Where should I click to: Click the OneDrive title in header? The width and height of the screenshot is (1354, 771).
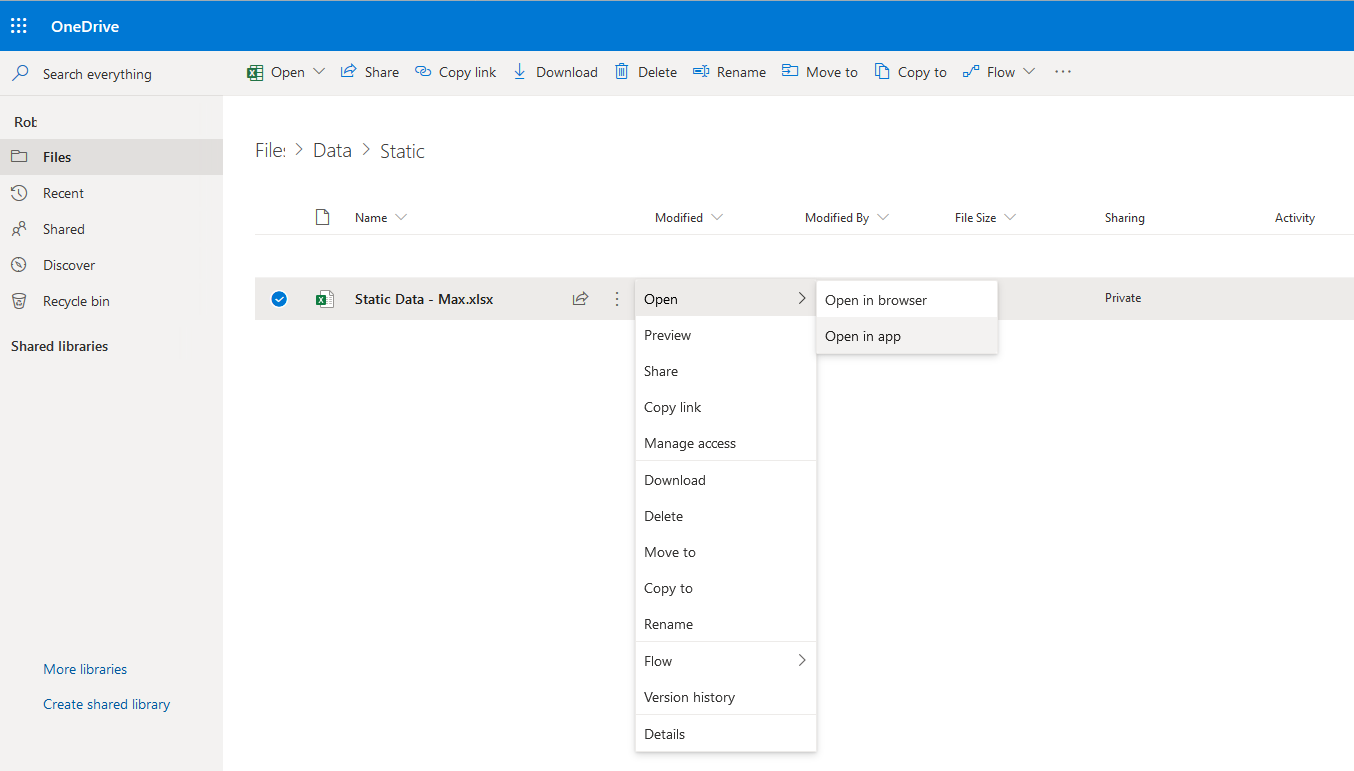pos(85,27)
